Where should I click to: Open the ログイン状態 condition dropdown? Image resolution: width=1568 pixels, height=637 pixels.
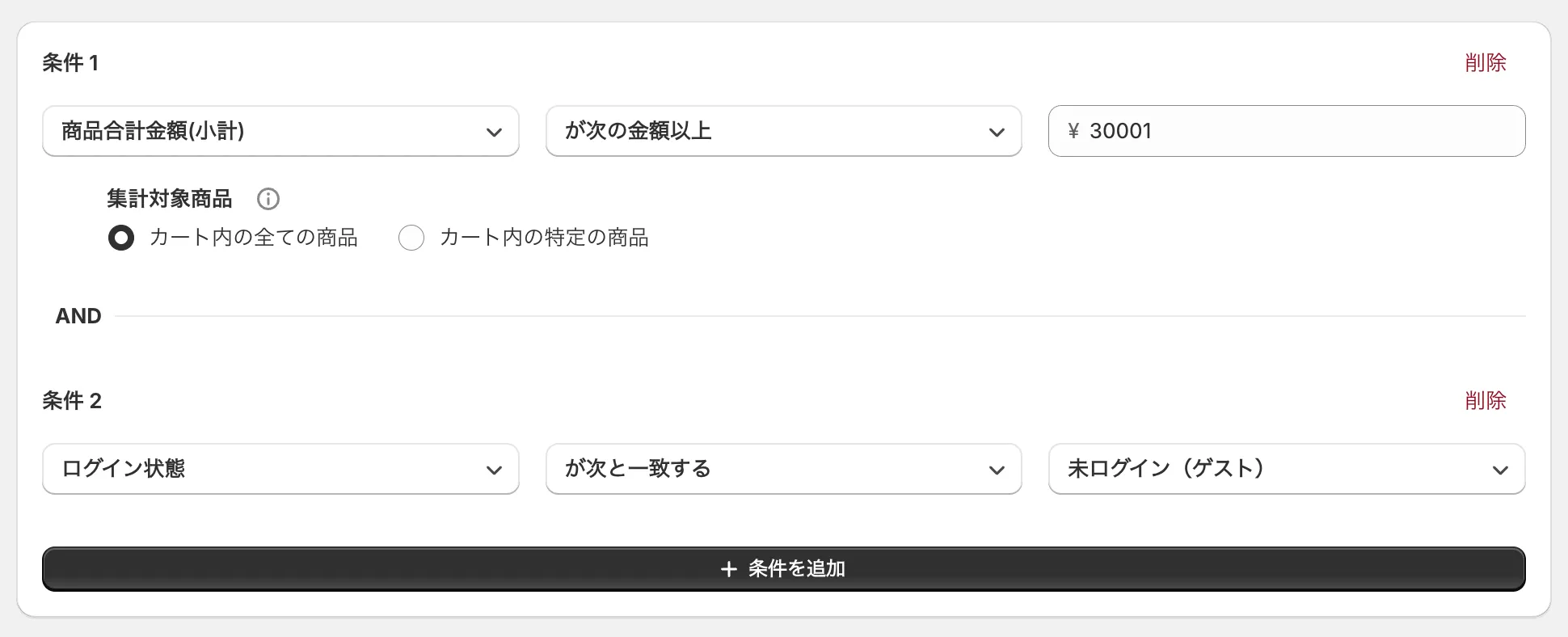(280, 469)
